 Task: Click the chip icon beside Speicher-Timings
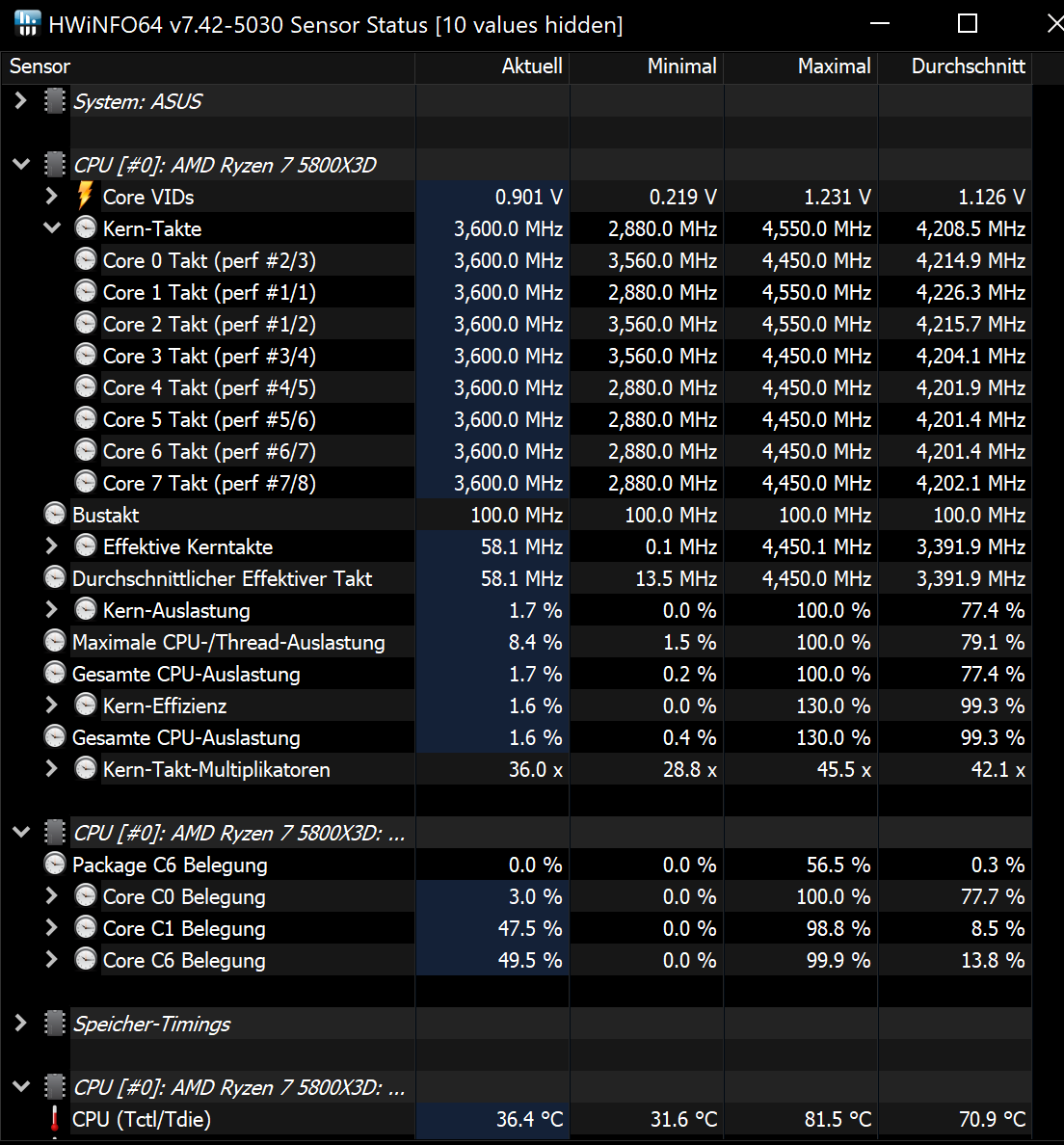click(55, 1023)
